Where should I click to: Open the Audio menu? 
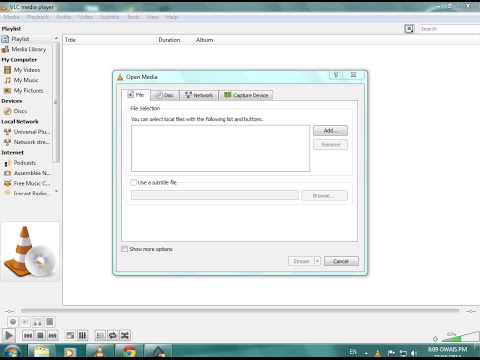click(64, 17)
